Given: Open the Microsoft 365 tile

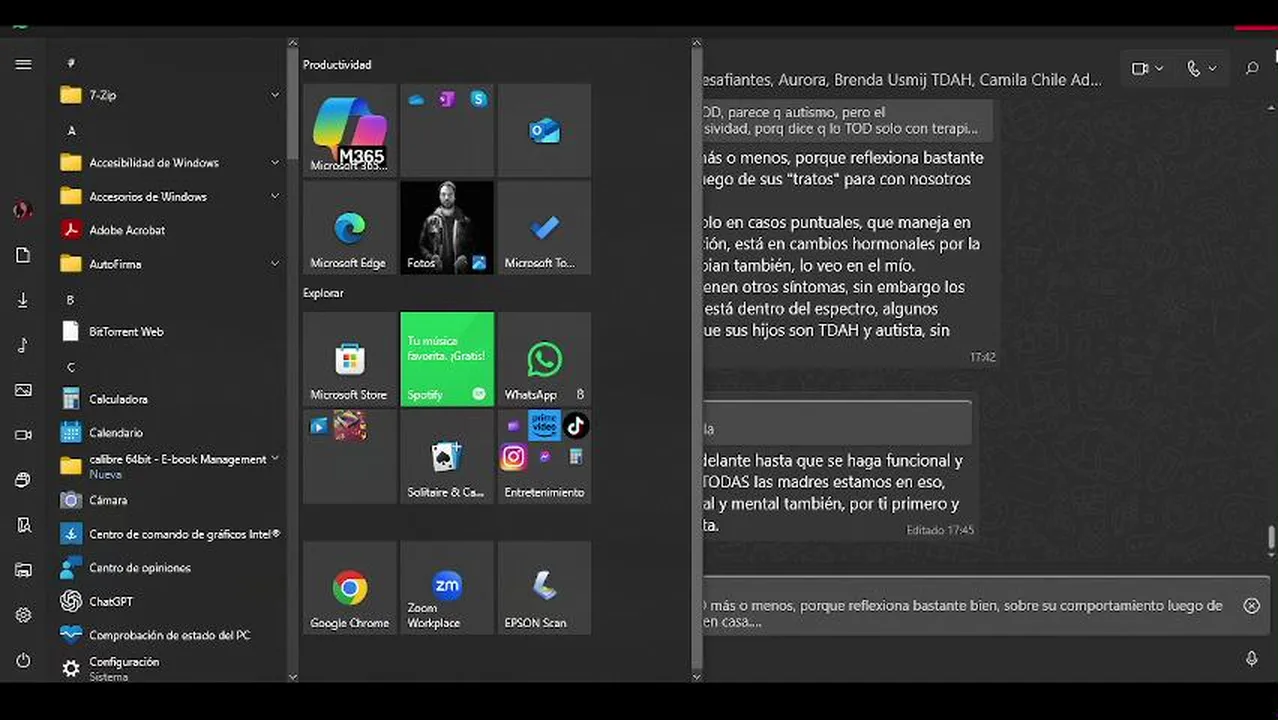Looking at the screenshot, I should pos(349,130).
